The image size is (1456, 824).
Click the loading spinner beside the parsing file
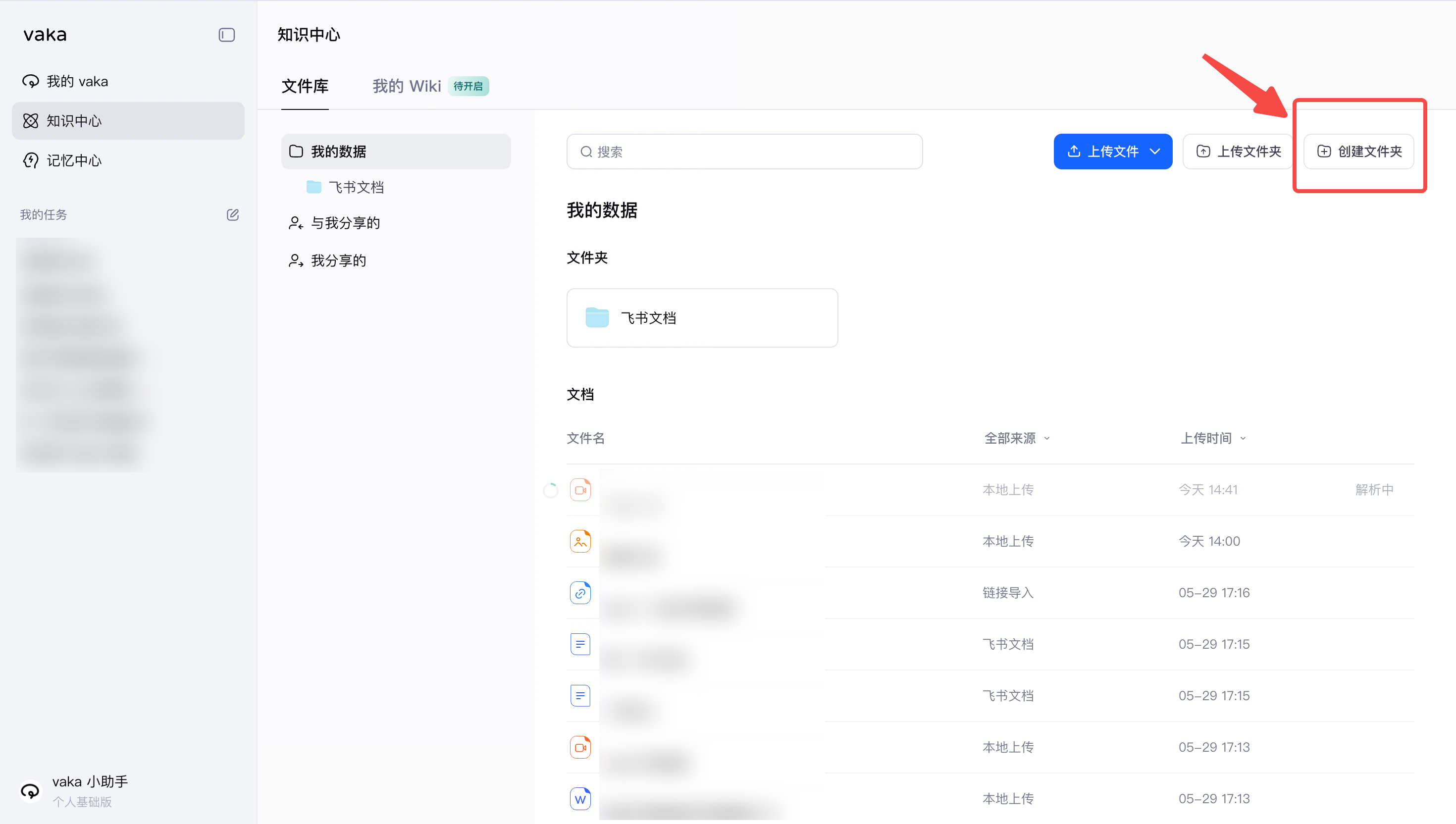550,490
